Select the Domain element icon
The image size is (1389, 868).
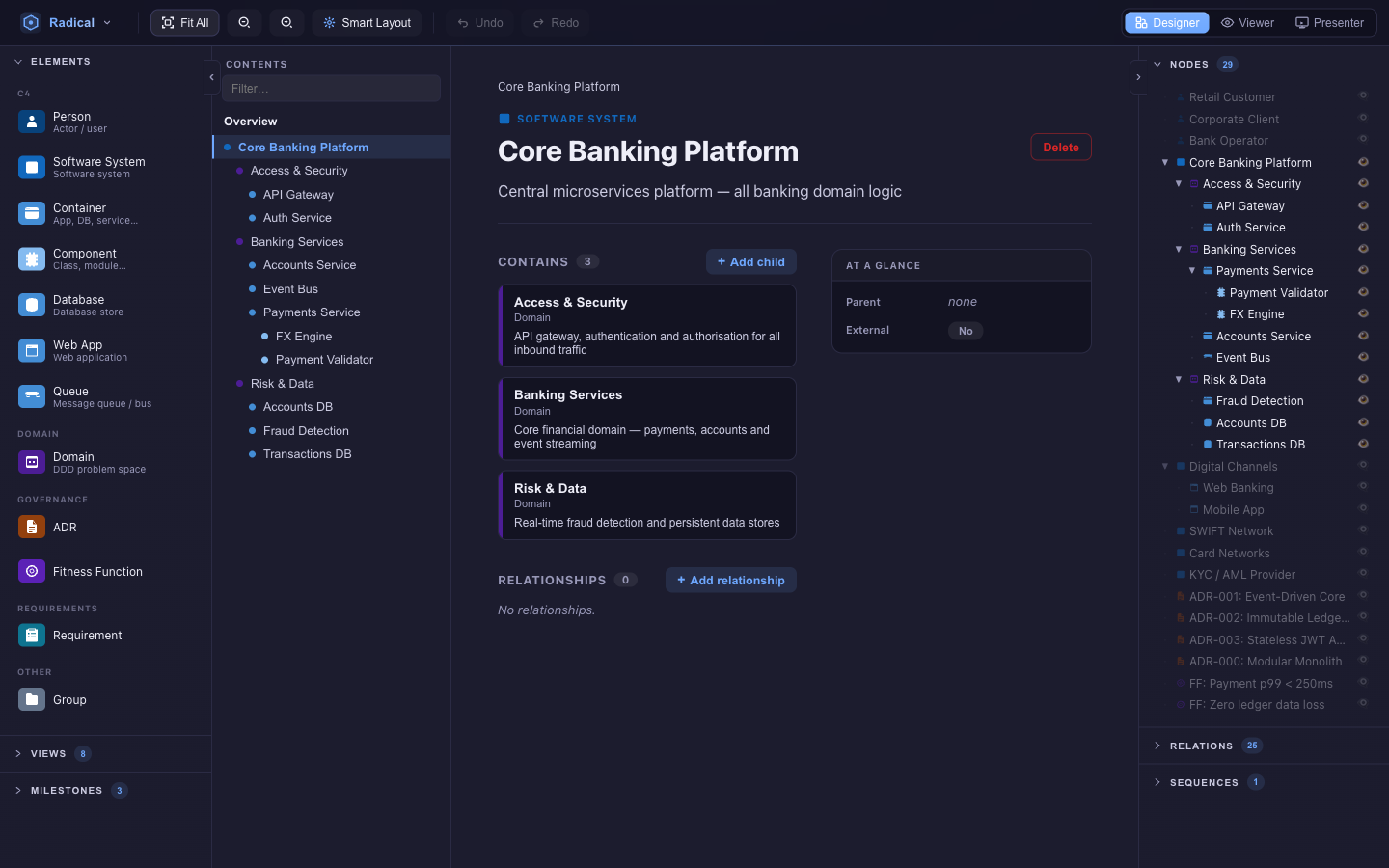pos(32,462)
